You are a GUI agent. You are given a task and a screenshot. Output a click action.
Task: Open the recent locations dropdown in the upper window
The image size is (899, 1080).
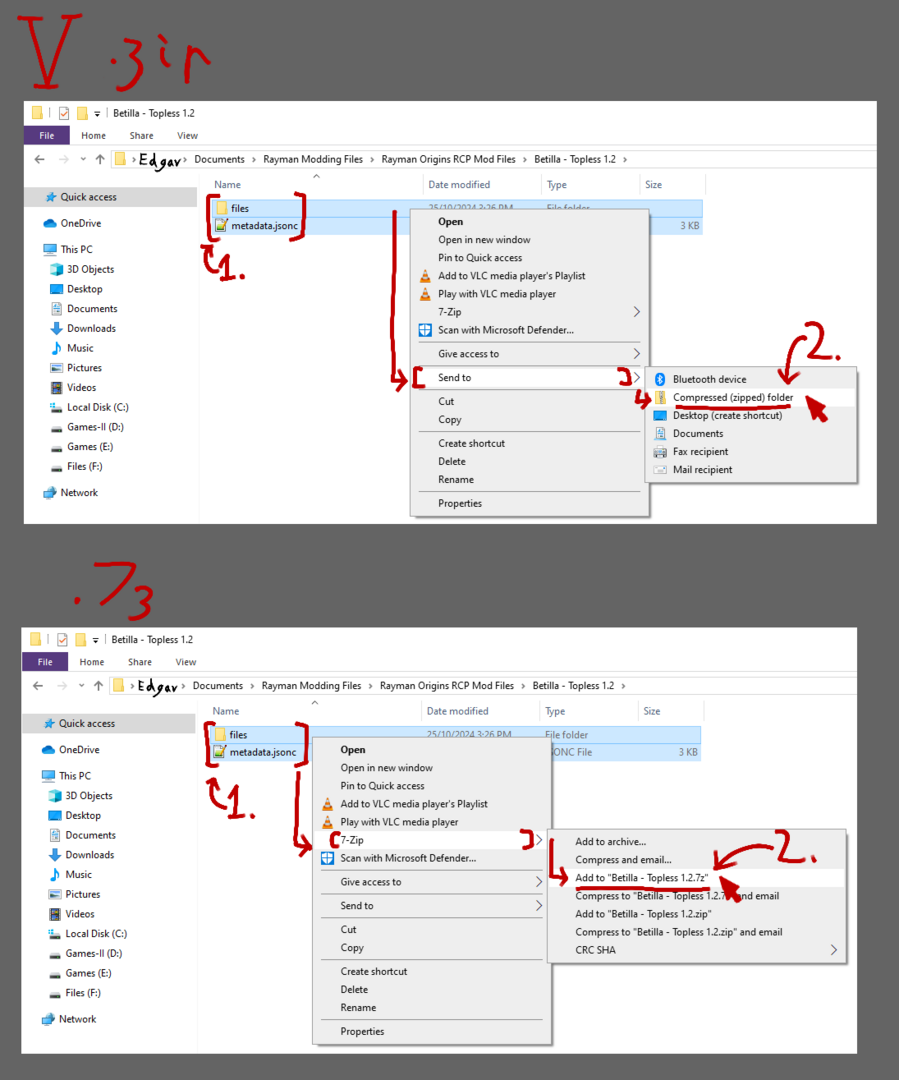83,159
